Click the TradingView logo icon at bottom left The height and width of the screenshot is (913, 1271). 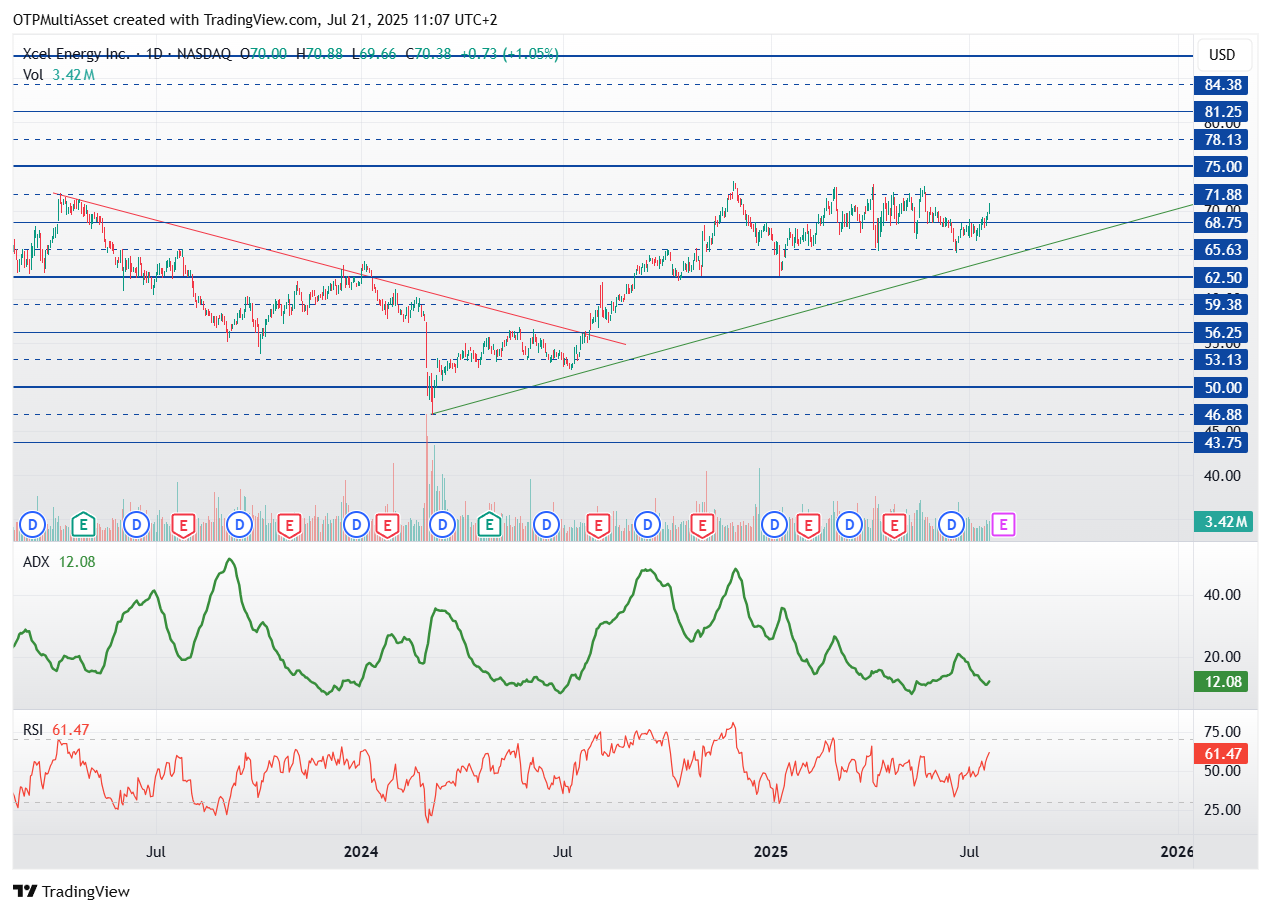(25, 891)
